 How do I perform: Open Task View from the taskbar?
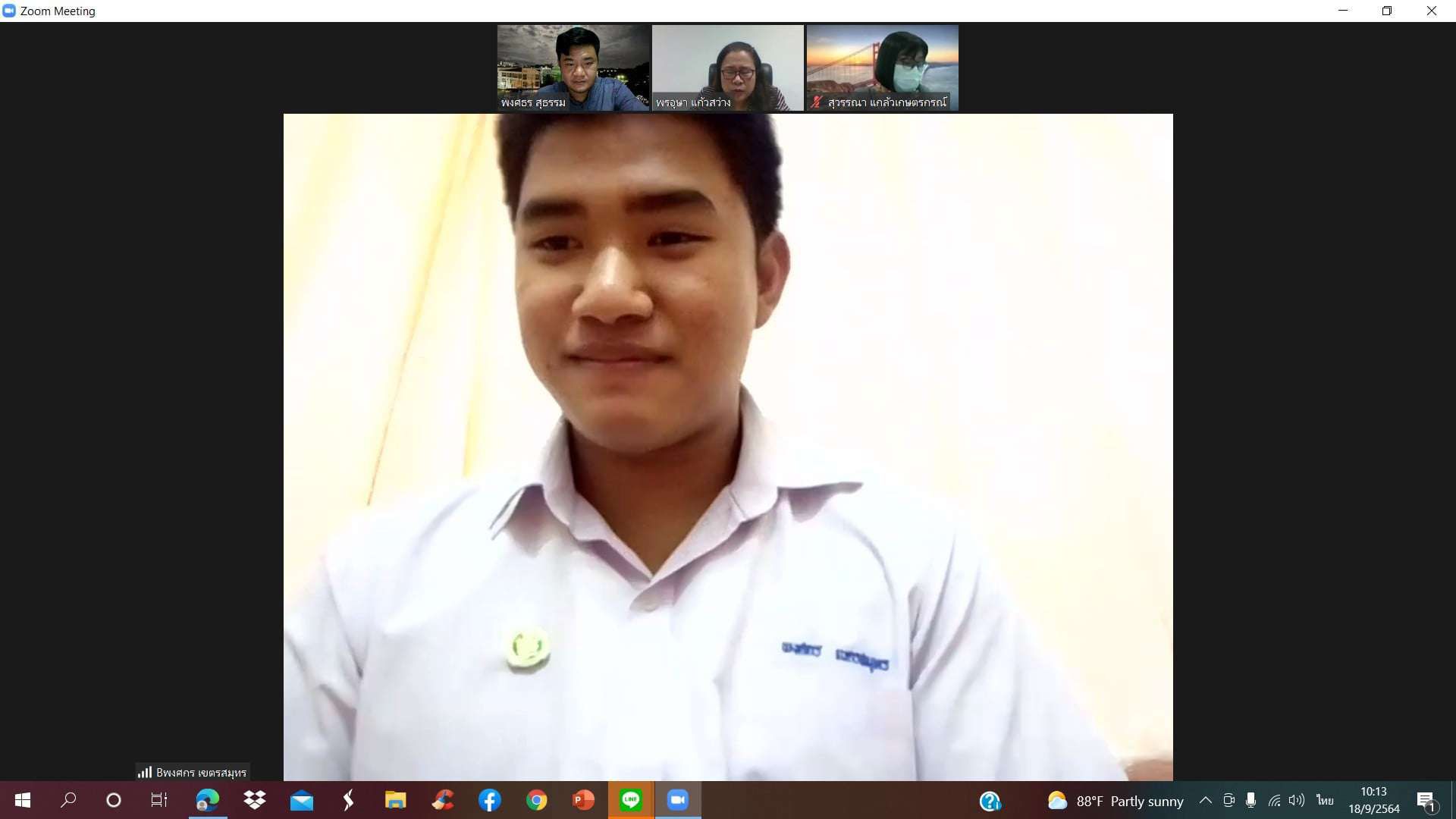(x=158, y=800)
